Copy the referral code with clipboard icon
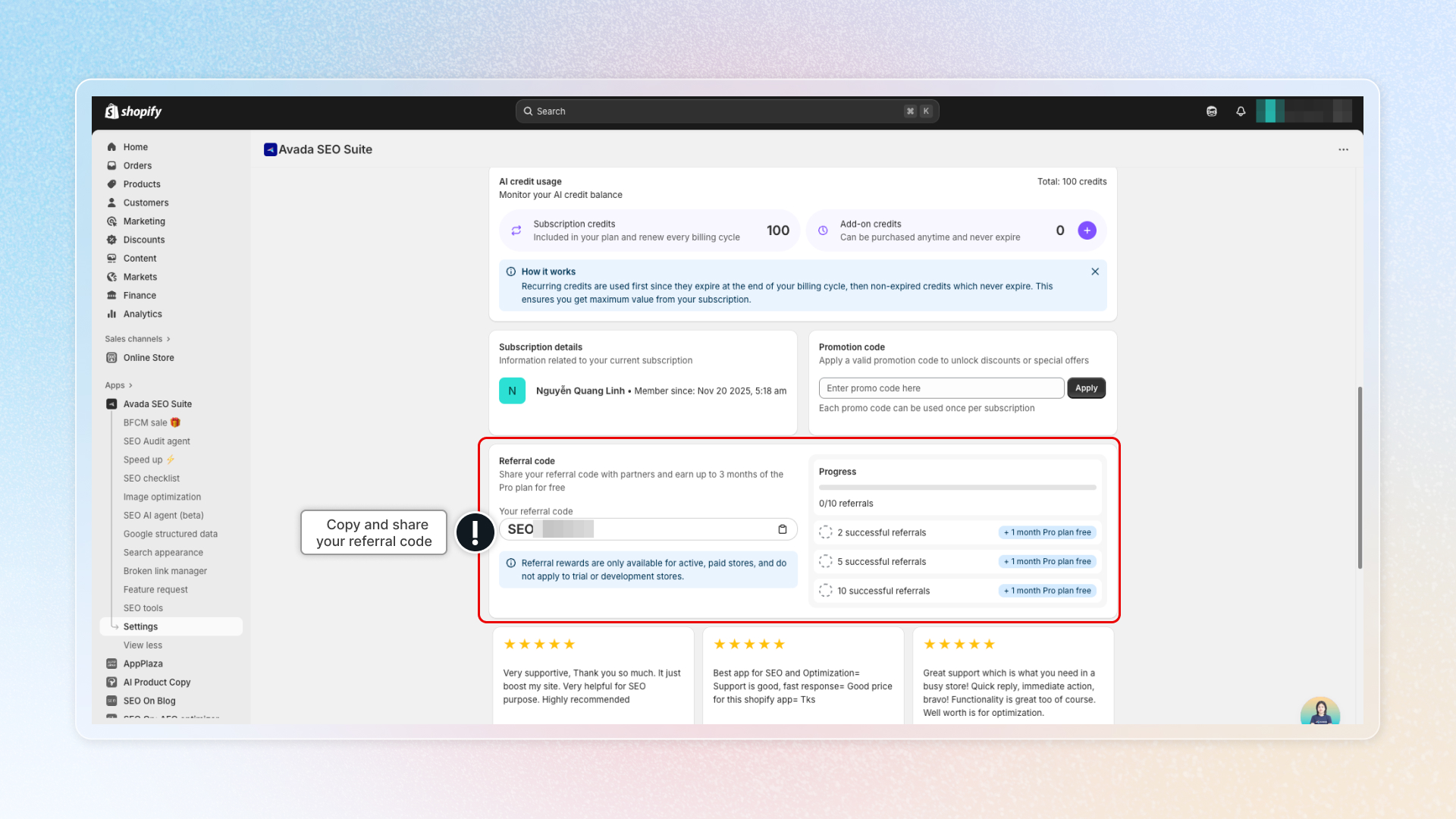Image resolution: width=1456 pixels, height=819 pixels. pyautogui.click(x=782, y=529)
